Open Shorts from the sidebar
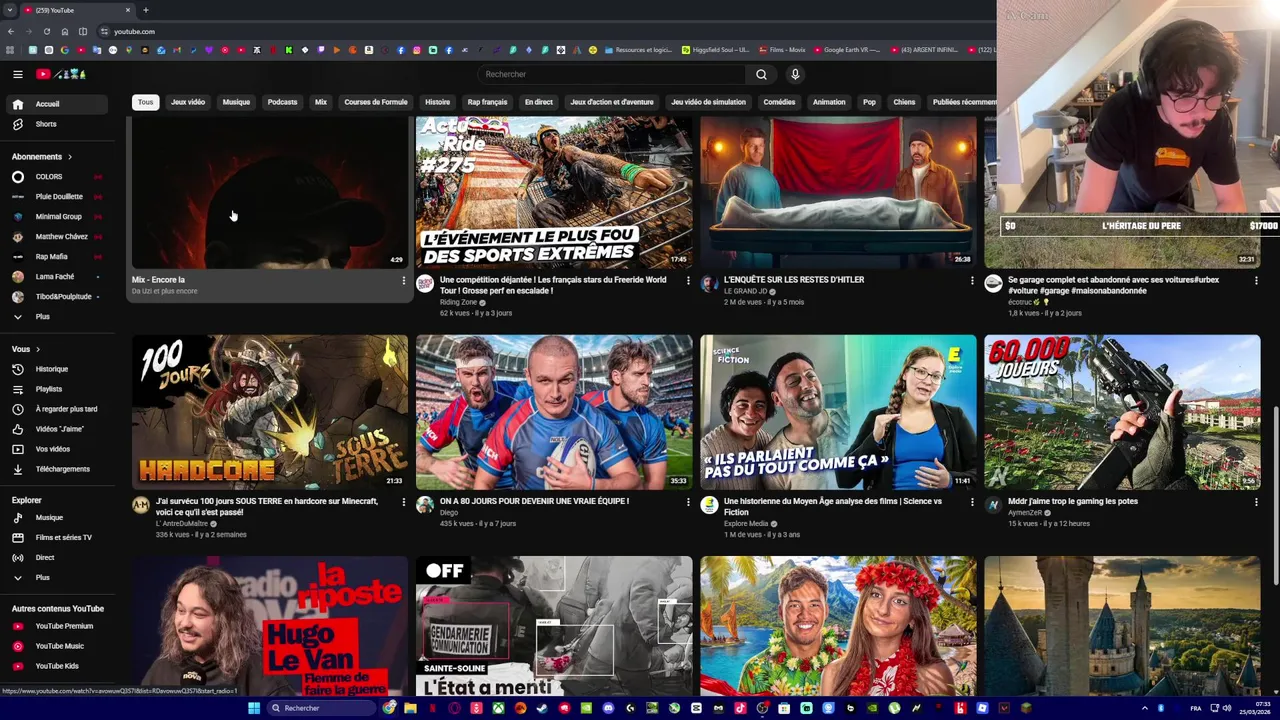Screen dimensions: 1280x720 [59, 124]
